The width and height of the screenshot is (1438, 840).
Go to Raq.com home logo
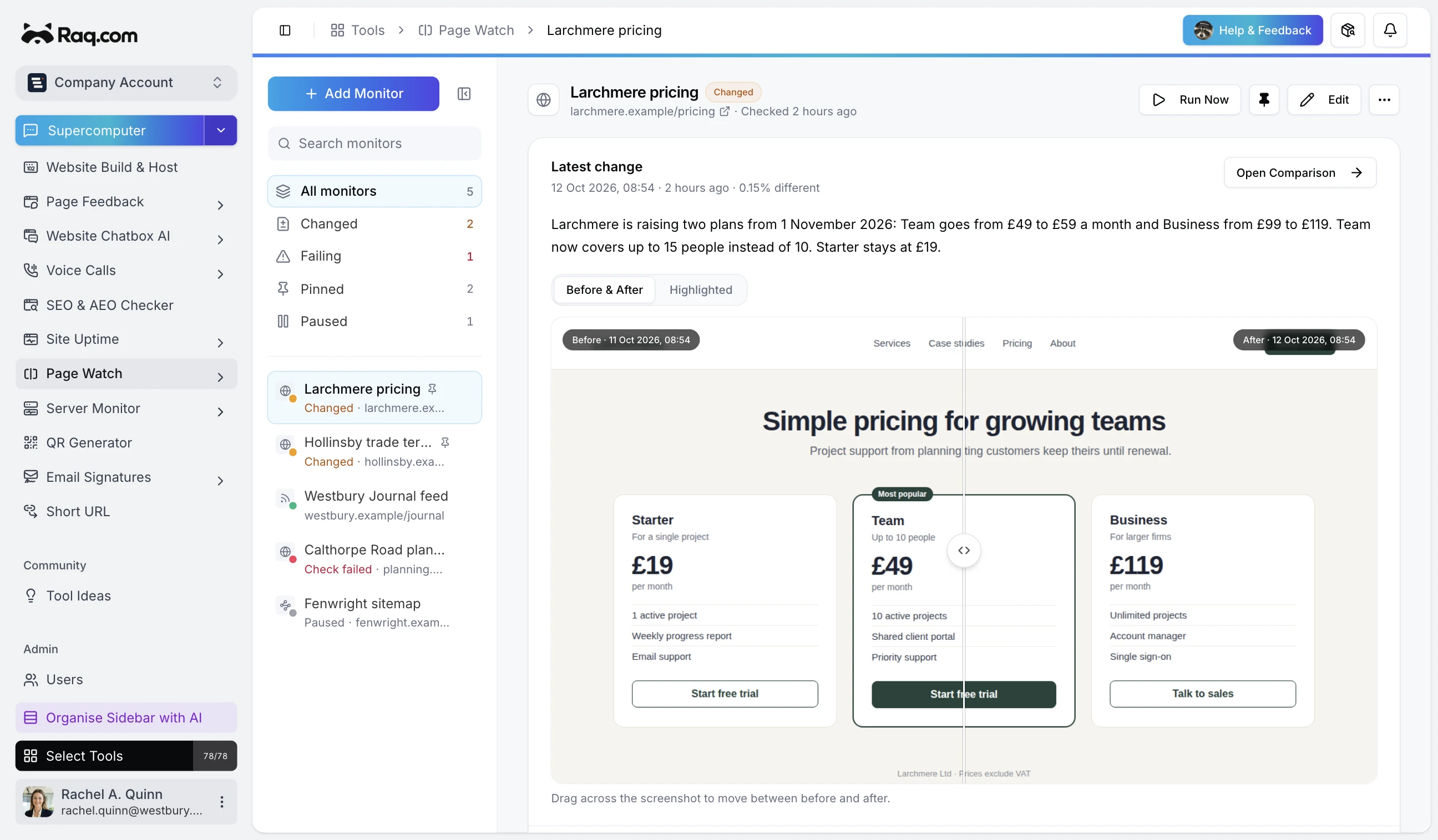pyautogui.click(x=79, y=35)
